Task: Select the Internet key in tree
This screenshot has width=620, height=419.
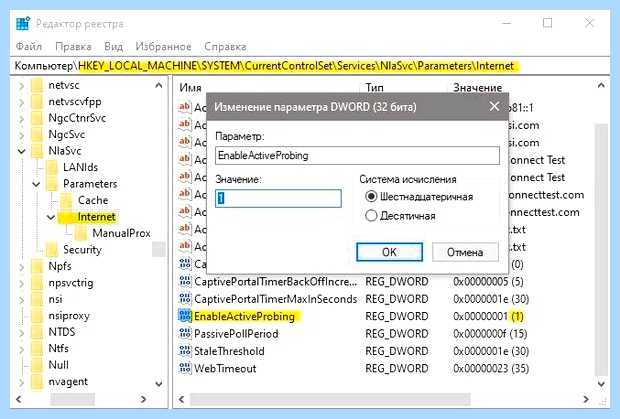Action: (x=96, y=217)
